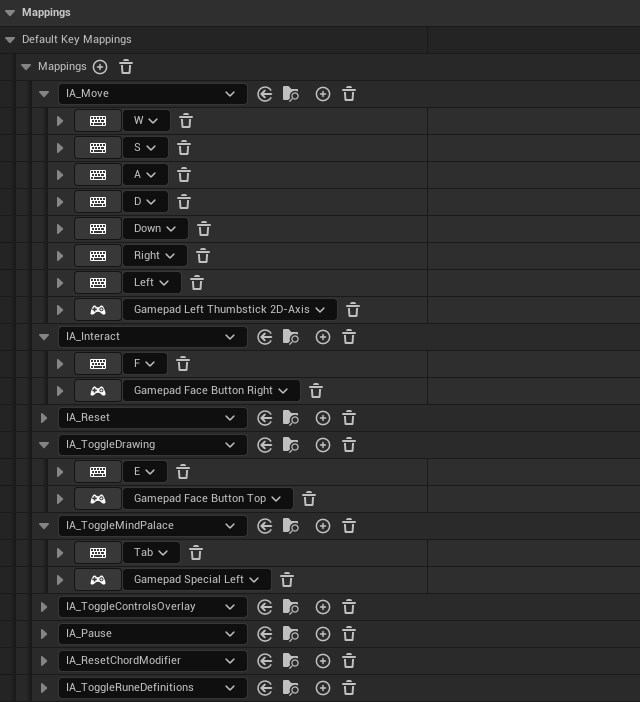This screenshot has height=702, width=640.
Task: Remove the Down key binding
Action: 204,229
